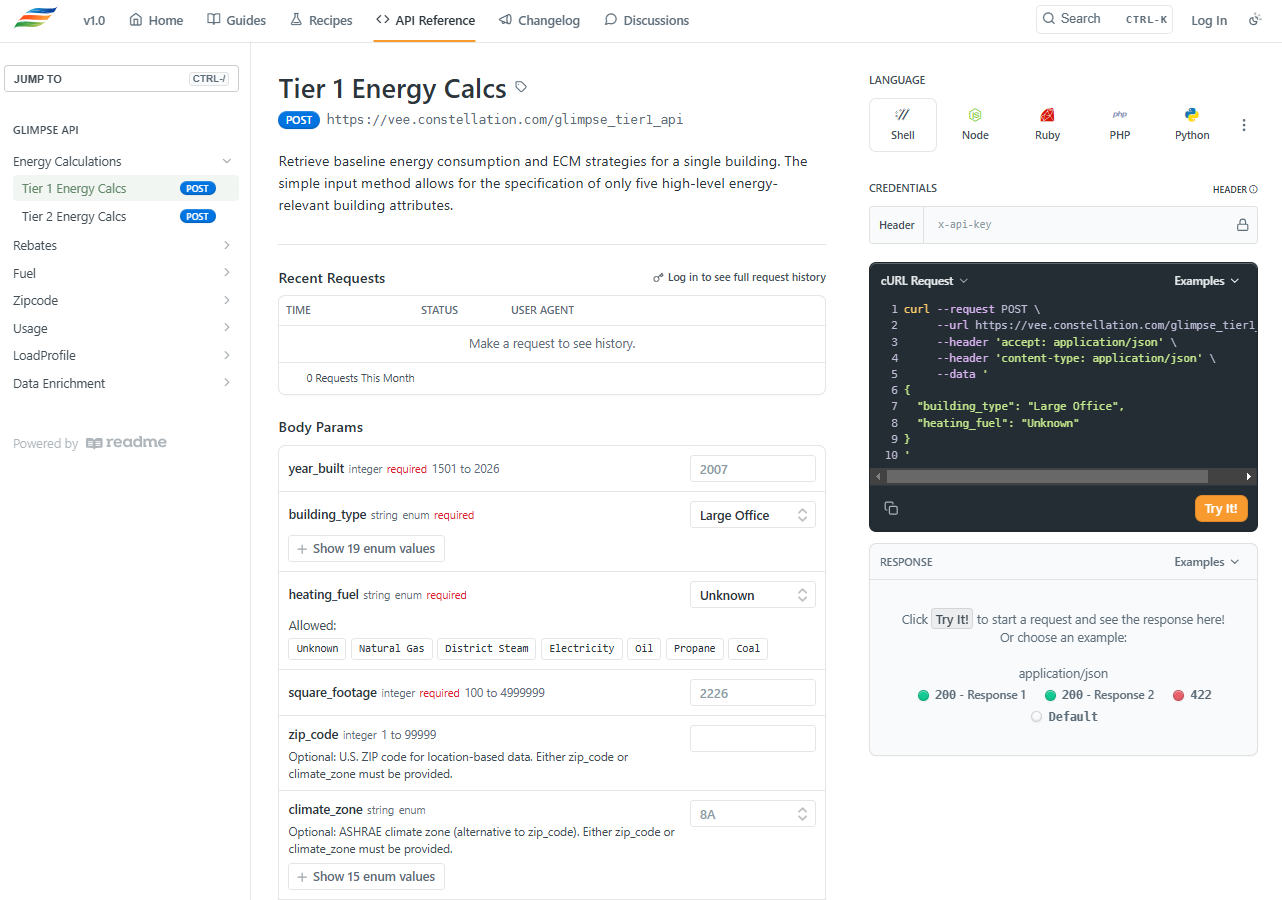The image size is (1282, 900).
Task: Click the Natural Gas allowed value
Action: tap(391, 648)
